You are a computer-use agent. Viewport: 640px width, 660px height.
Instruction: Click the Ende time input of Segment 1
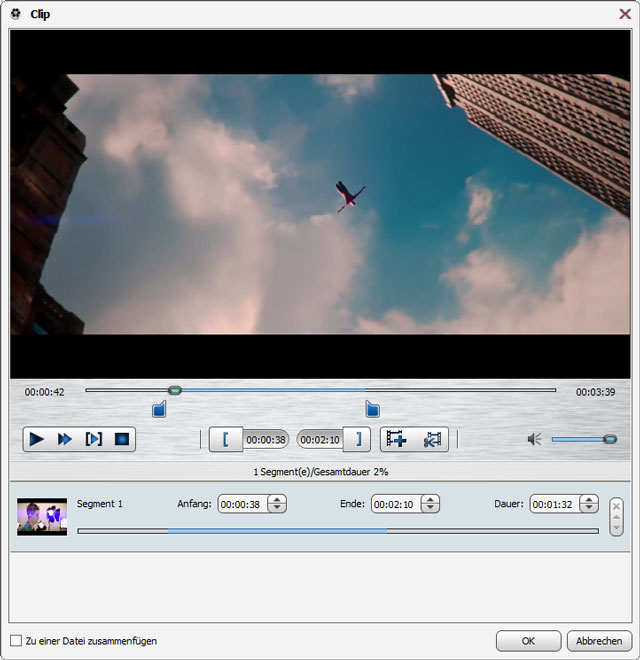pyautogui.click(x=396, y=504)
